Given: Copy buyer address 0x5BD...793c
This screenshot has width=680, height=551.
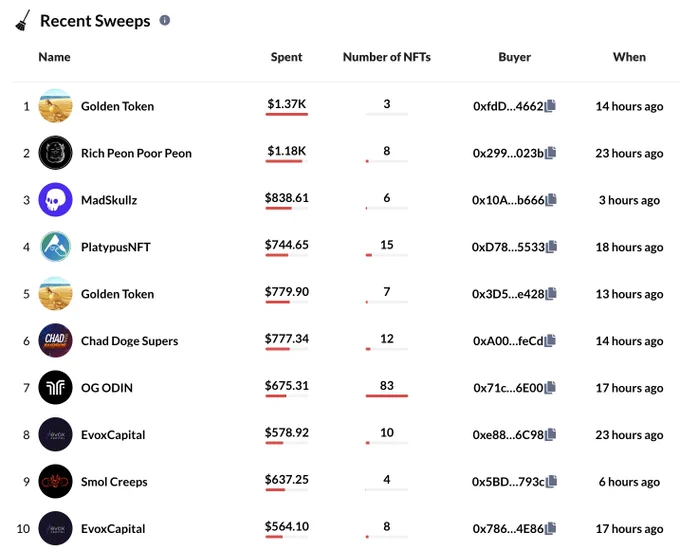Looking at the screenshot, I should (551, 481).
